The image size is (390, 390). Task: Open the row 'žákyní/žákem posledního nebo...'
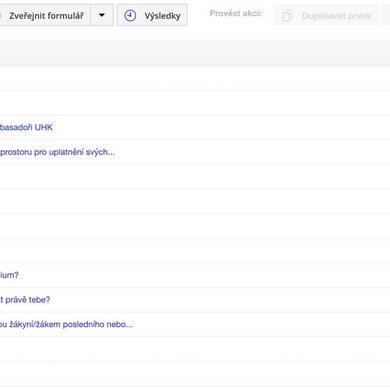195,324
